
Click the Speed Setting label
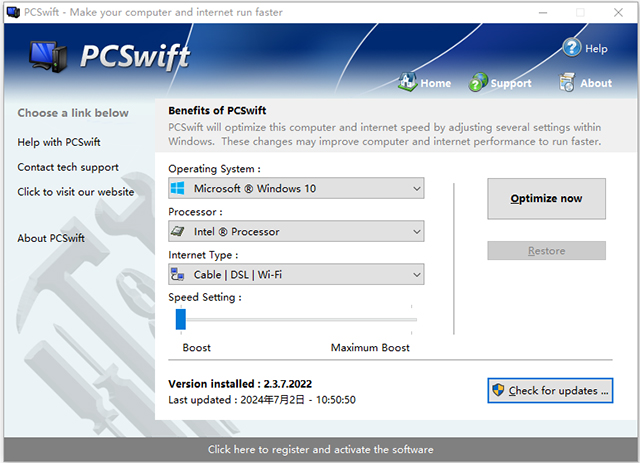pyautogui.click(x=205, y=297)
